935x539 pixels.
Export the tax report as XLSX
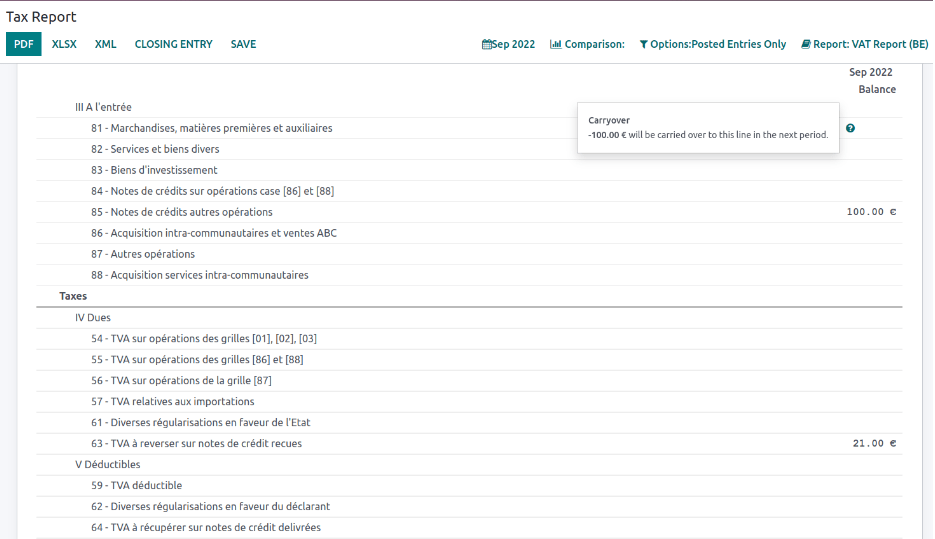point(64,44)
